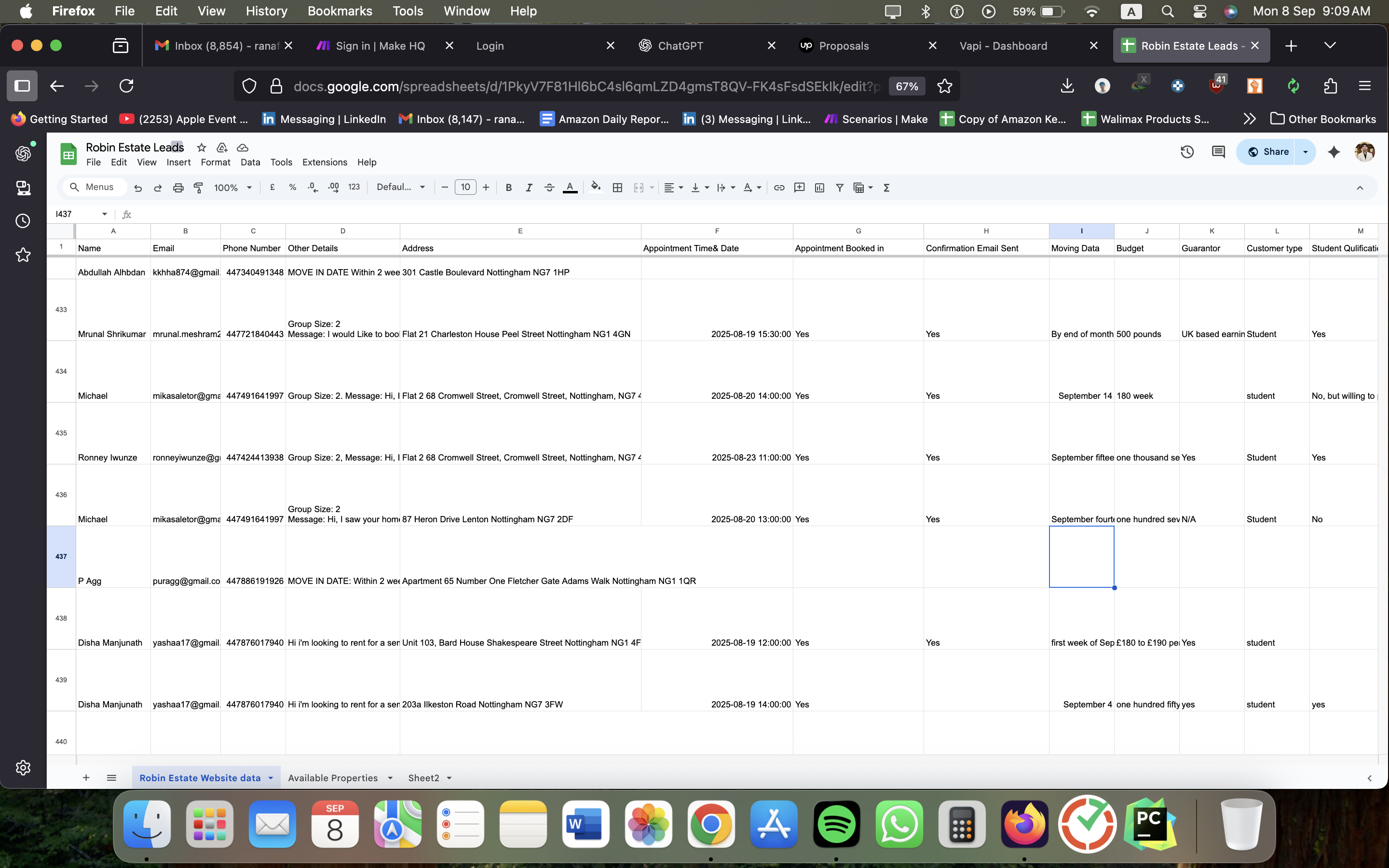
Task: Create a filter
Action: point(839,187)
